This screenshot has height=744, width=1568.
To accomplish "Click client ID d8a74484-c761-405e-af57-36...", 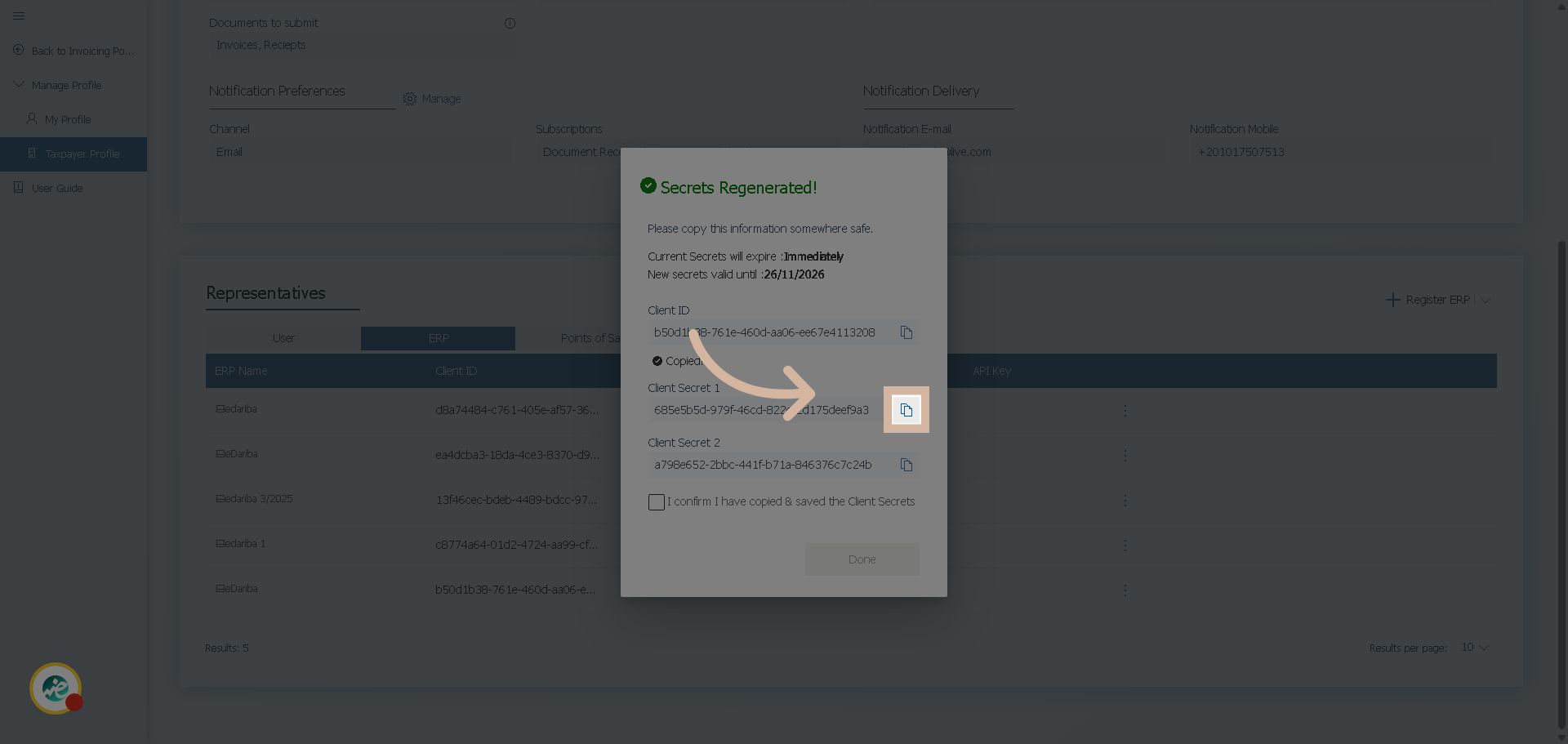I will 517,410.
